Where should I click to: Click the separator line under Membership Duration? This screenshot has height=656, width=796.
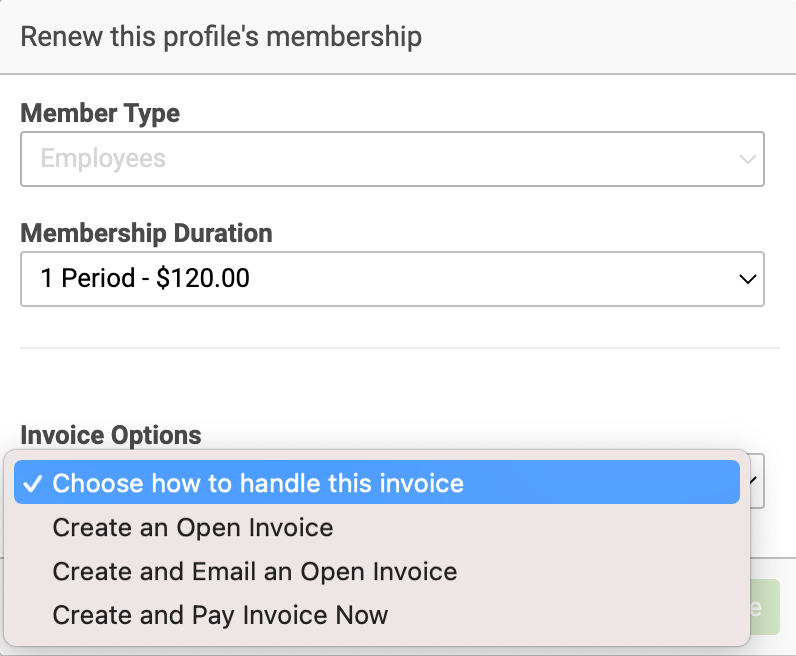click(400, 348)
